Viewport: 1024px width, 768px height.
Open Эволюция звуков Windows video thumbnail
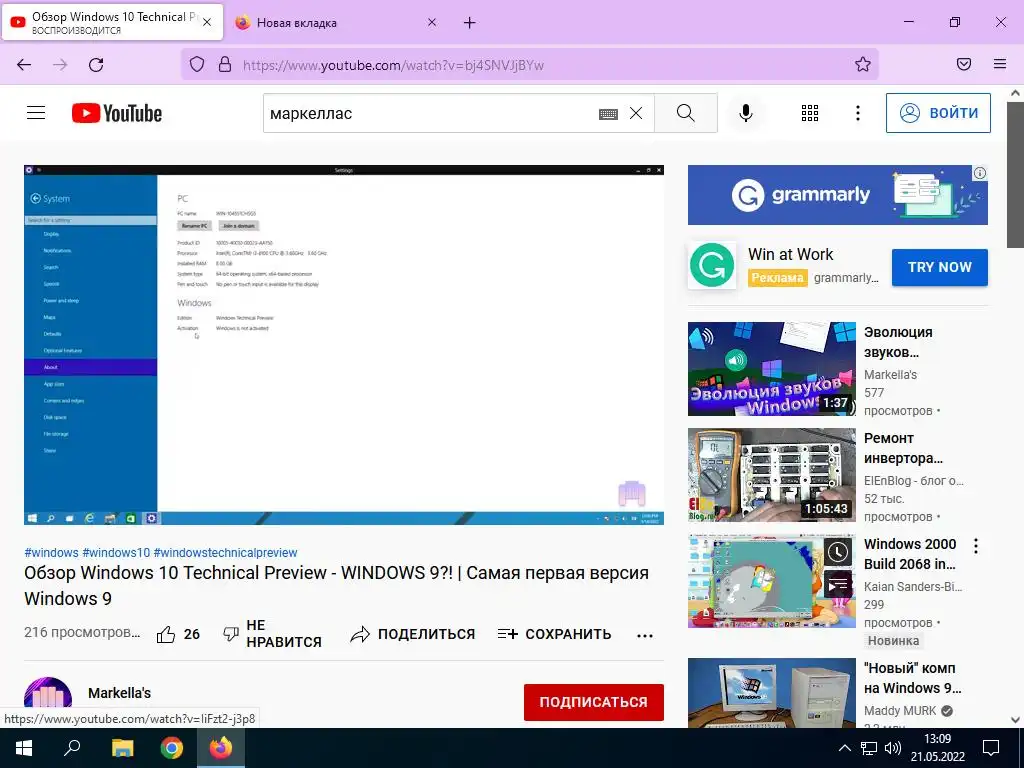771,368
